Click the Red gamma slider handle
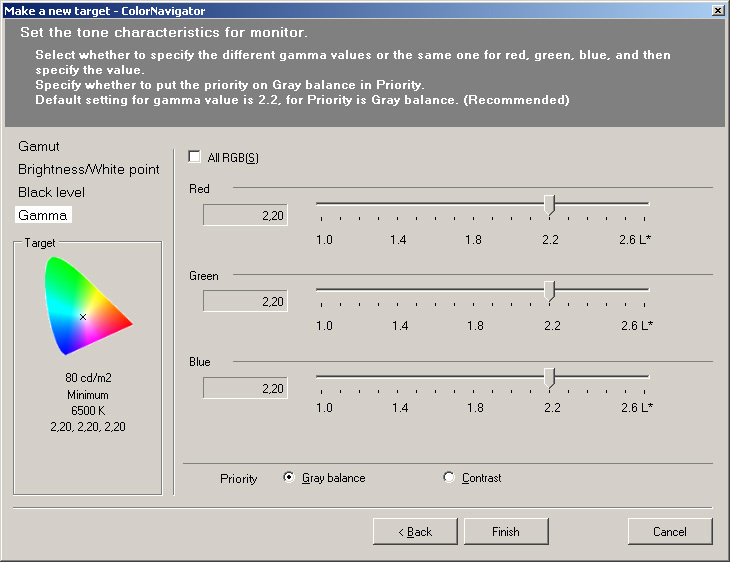This screenshot has width=730, height=562. click(x=550, y=205)
